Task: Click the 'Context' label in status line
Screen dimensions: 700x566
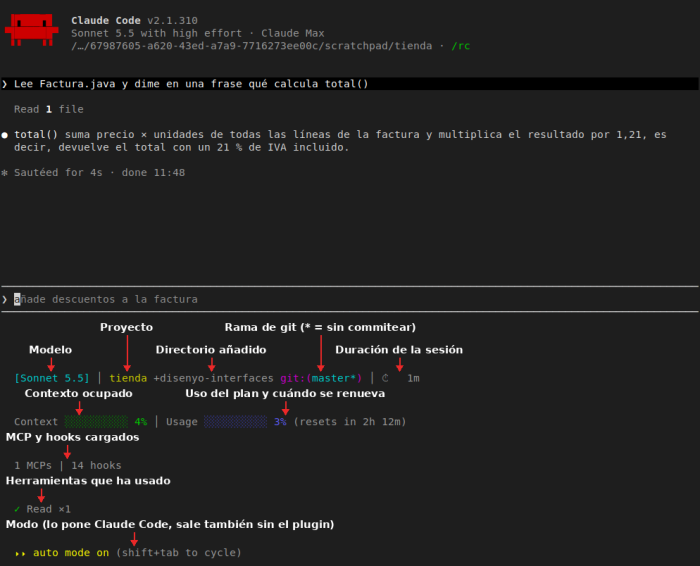Action: pos(36,422)
